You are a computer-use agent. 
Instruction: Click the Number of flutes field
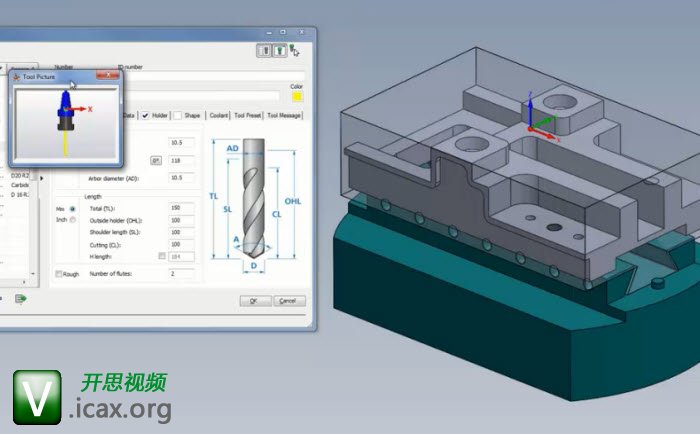coord(181,274)
